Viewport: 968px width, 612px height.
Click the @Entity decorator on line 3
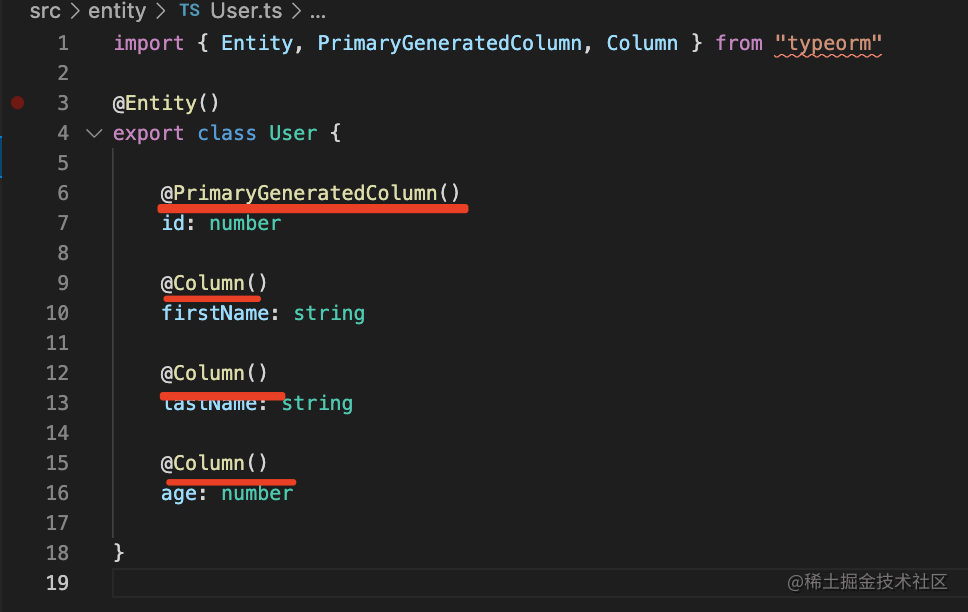(165, 103)
